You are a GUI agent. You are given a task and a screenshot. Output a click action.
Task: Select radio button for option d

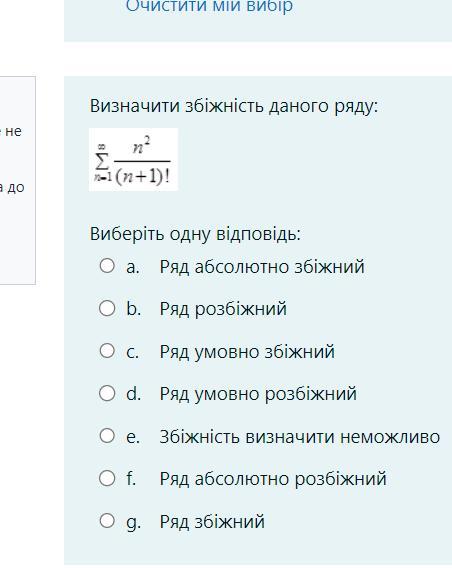[107, 393]
